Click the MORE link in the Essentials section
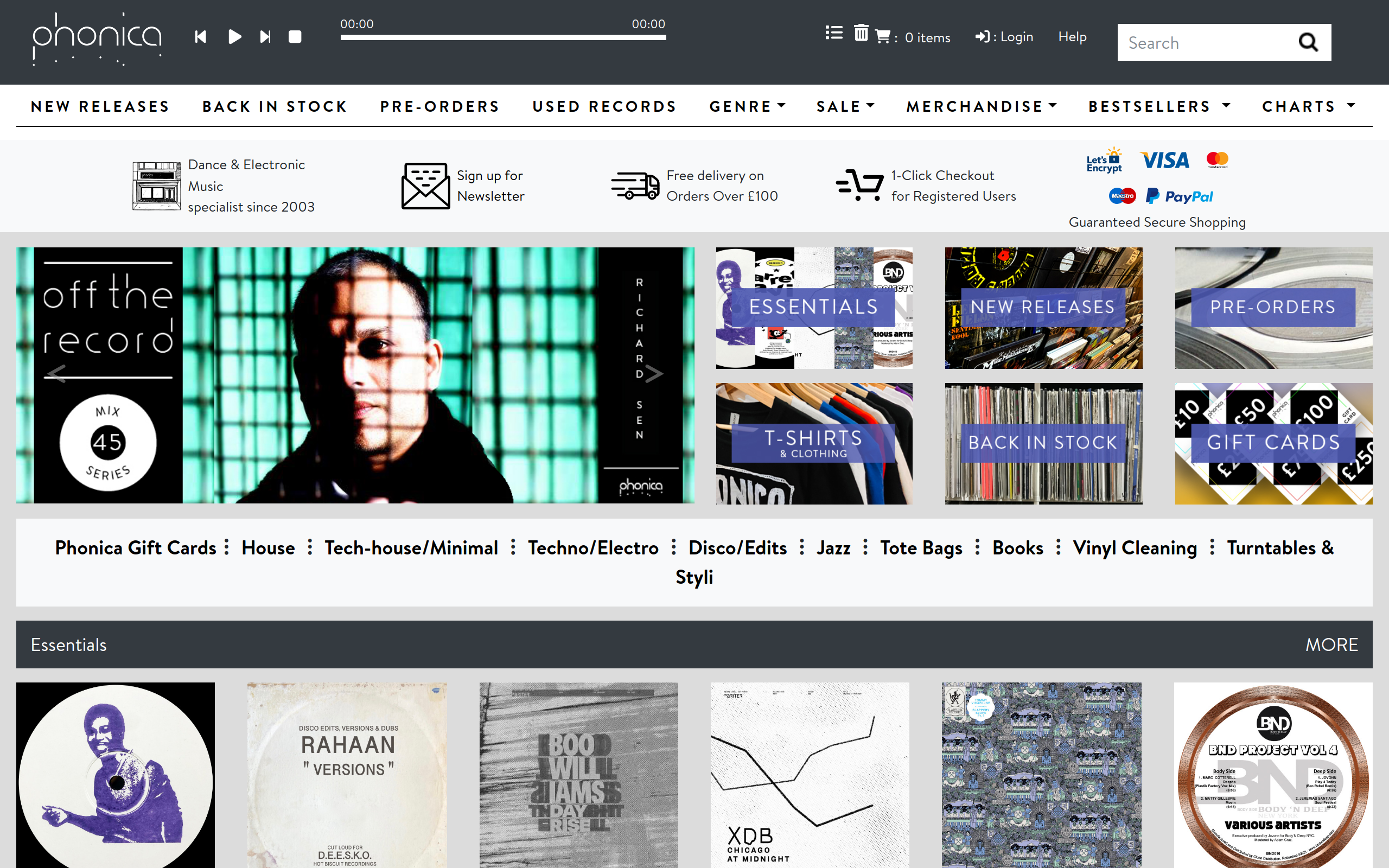 [x=1331, y=644]
